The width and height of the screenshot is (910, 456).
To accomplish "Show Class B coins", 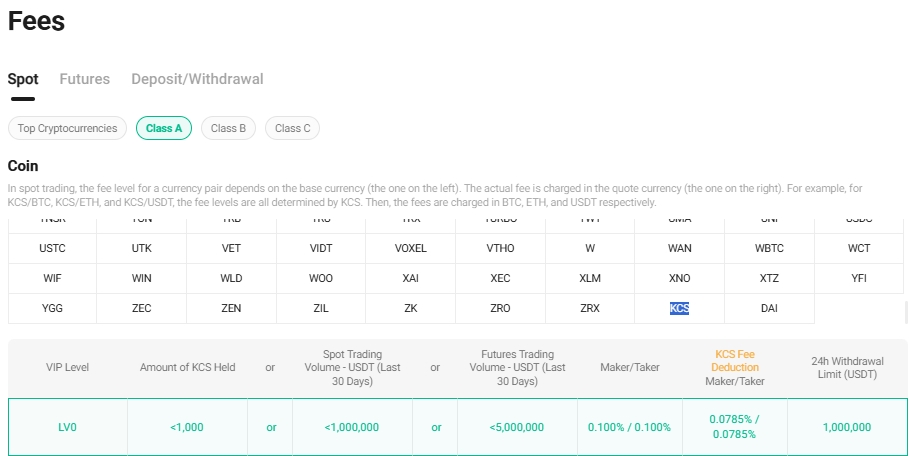I will pyautogui.click(x=228, y=128).
